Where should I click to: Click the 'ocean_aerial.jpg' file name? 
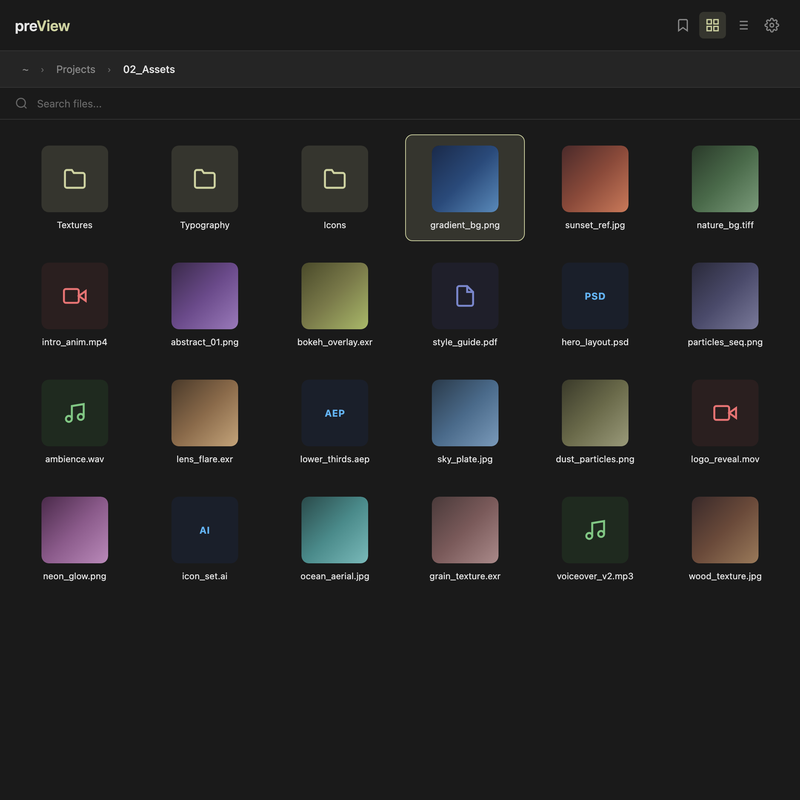pyautogui.click(x=335, y=576)
